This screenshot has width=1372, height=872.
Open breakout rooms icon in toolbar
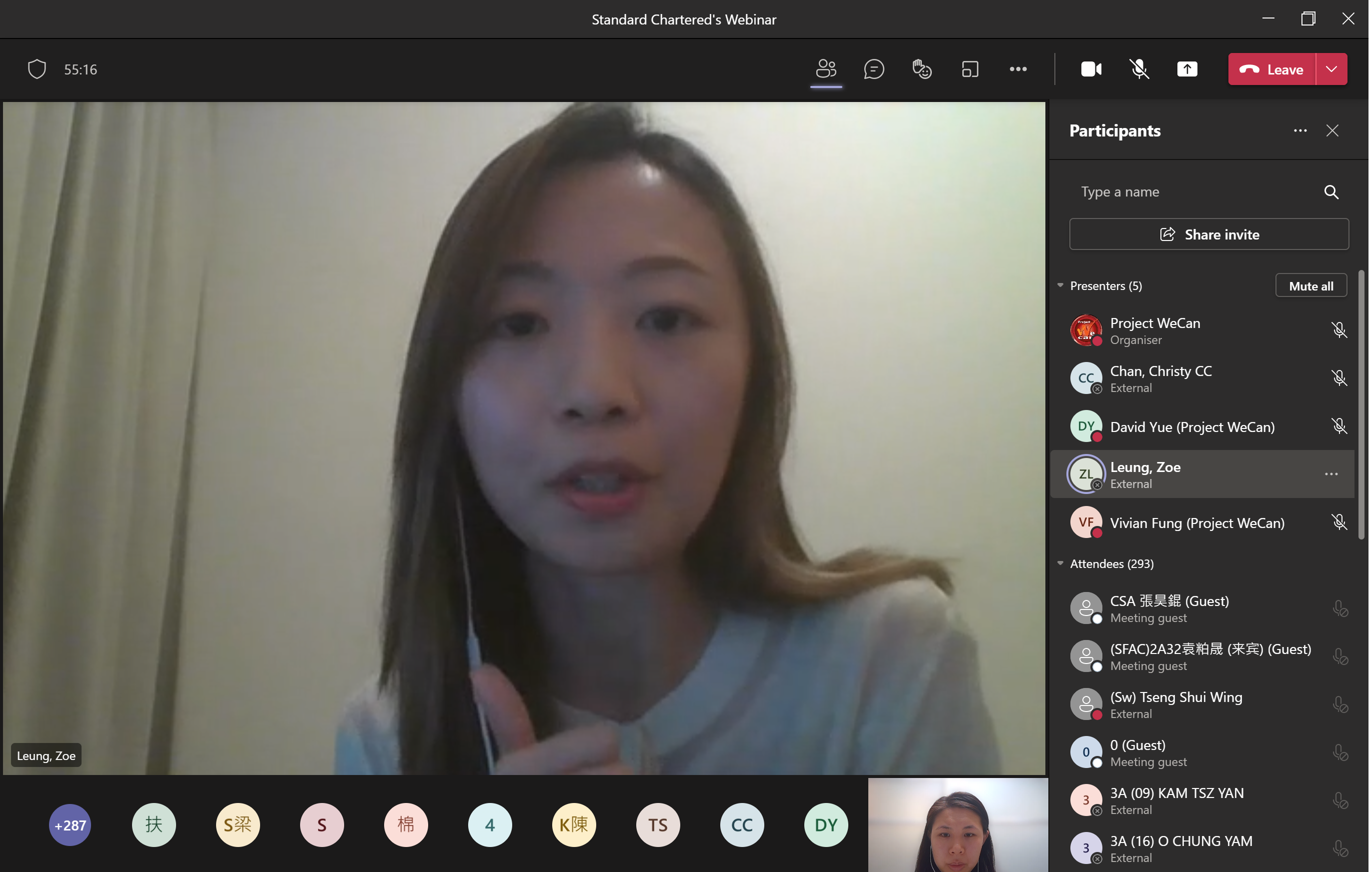tap(970, 69)
